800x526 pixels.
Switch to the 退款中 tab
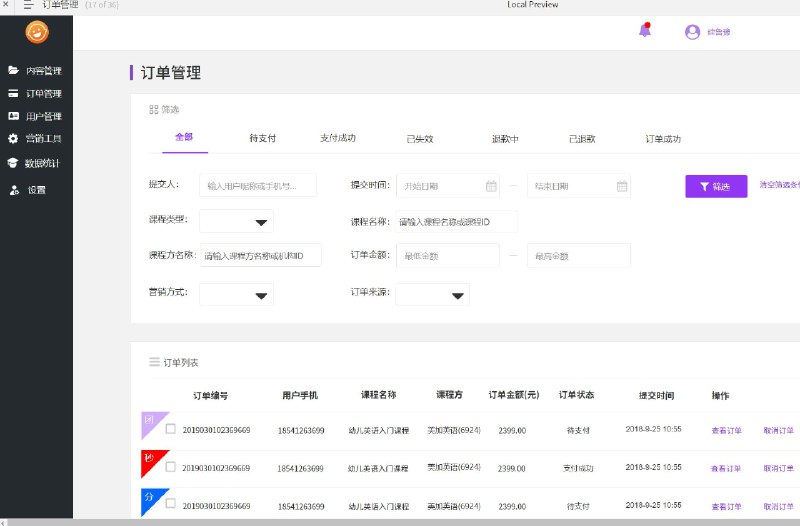pyautogui.click(x=505, y=139)
